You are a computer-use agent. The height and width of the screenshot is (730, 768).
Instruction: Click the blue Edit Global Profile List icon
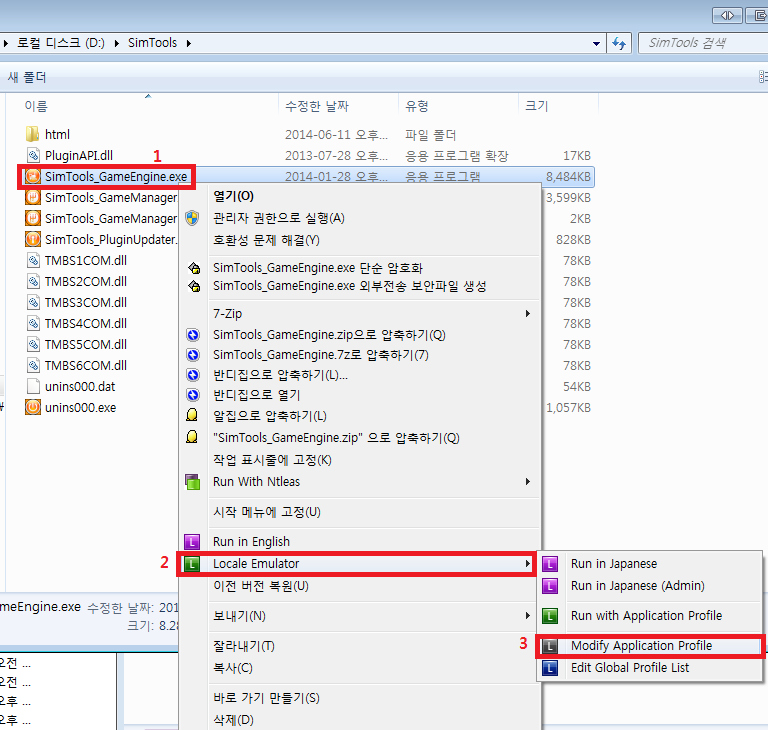tap(550, 667)
